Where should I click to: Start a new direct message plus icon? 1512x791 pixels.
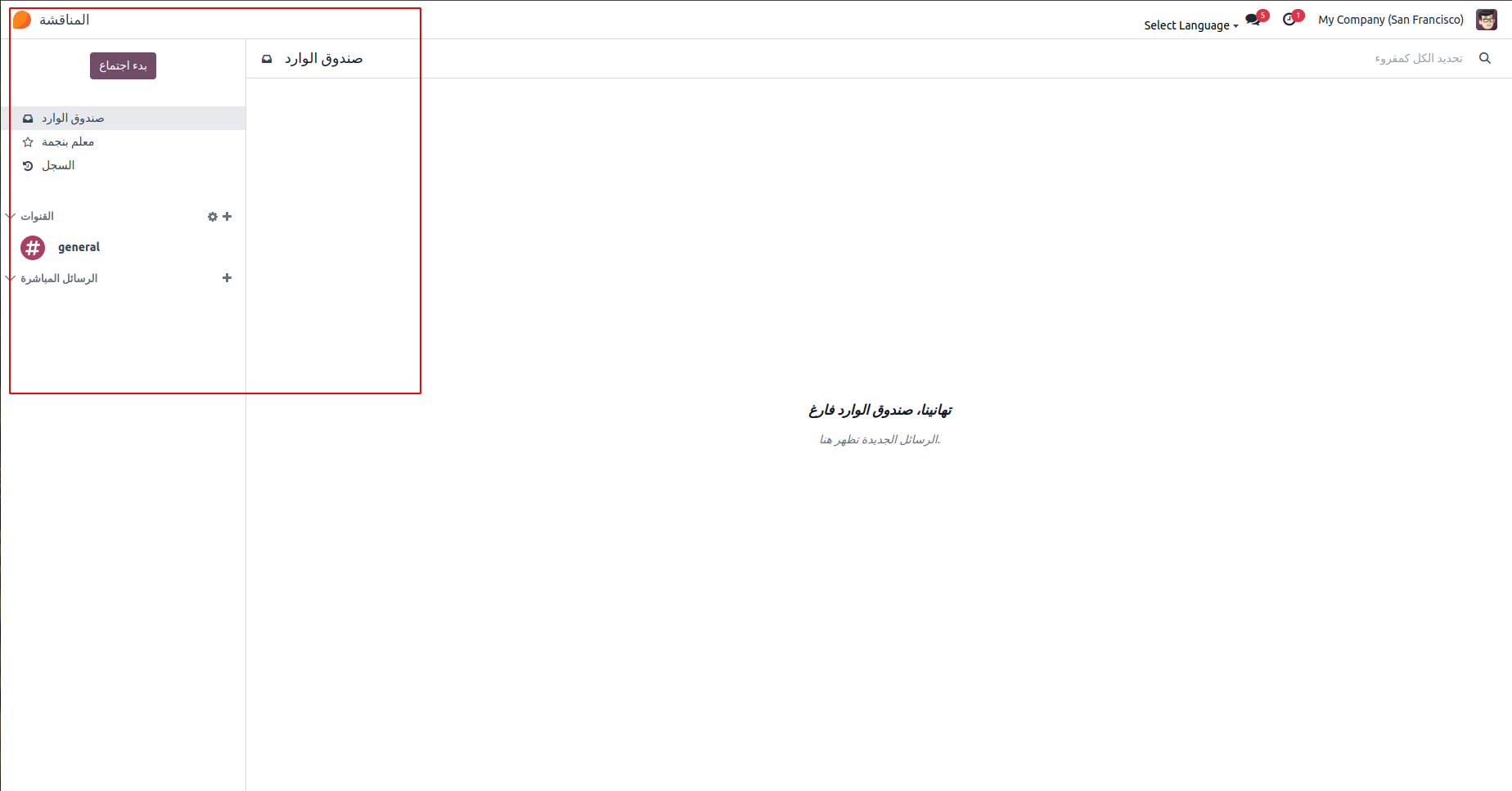(x=227, y=278)
